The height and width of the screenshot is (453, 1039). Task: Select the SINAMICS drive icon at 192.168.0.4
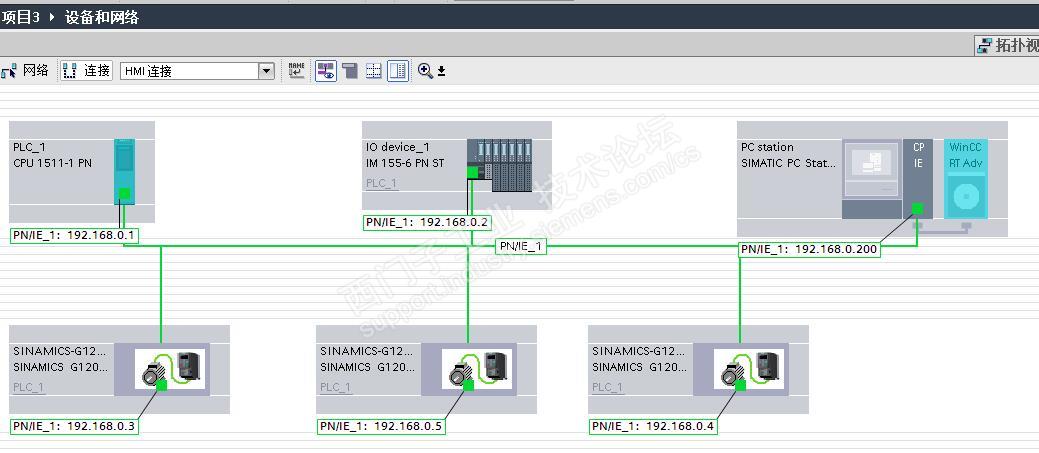[749, 370]
